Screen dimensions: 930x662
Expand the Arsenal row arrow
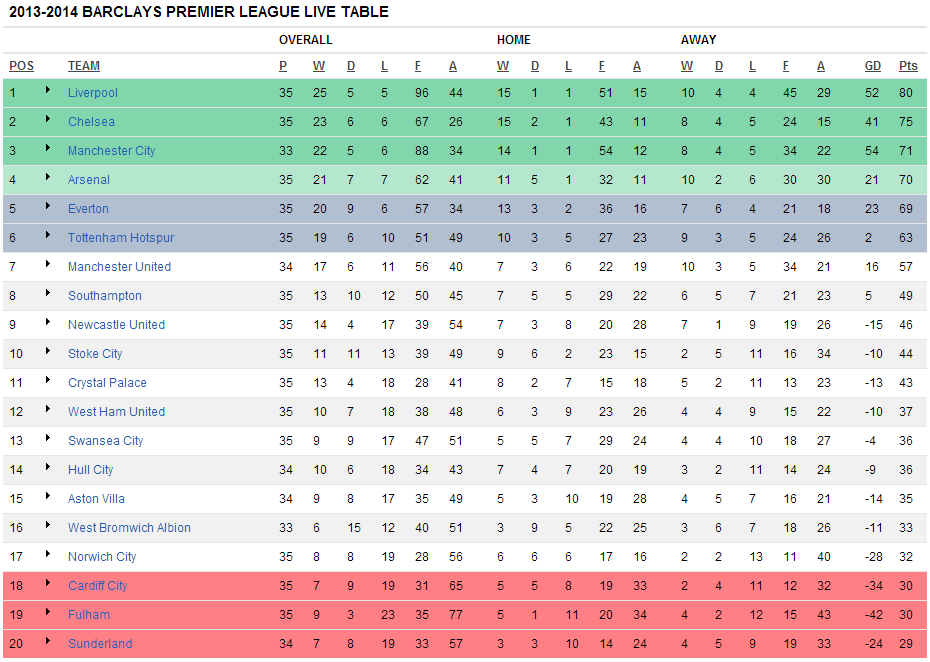coord(47,178)
